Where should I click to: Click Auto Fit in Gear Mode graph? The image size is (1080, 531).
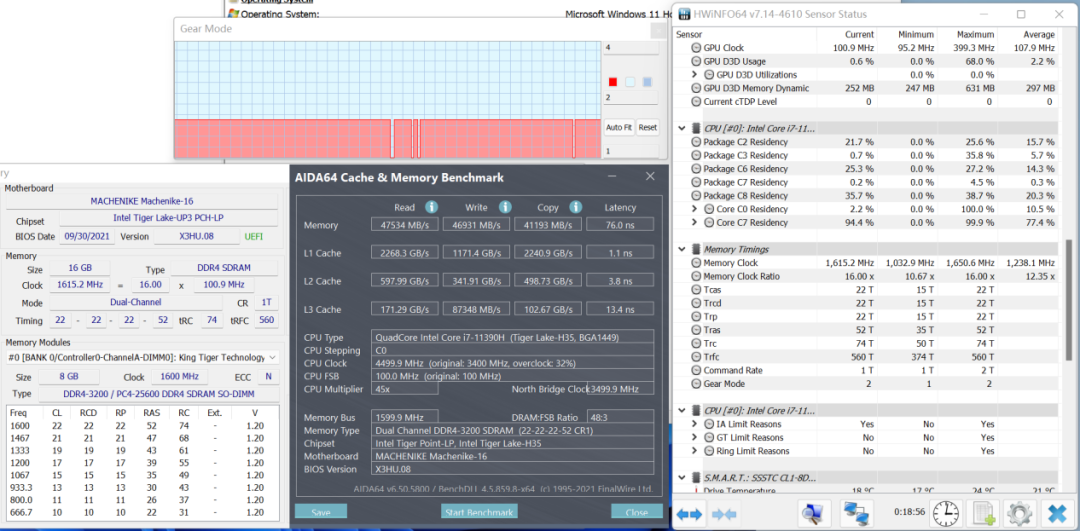click(x=619, y=127)
